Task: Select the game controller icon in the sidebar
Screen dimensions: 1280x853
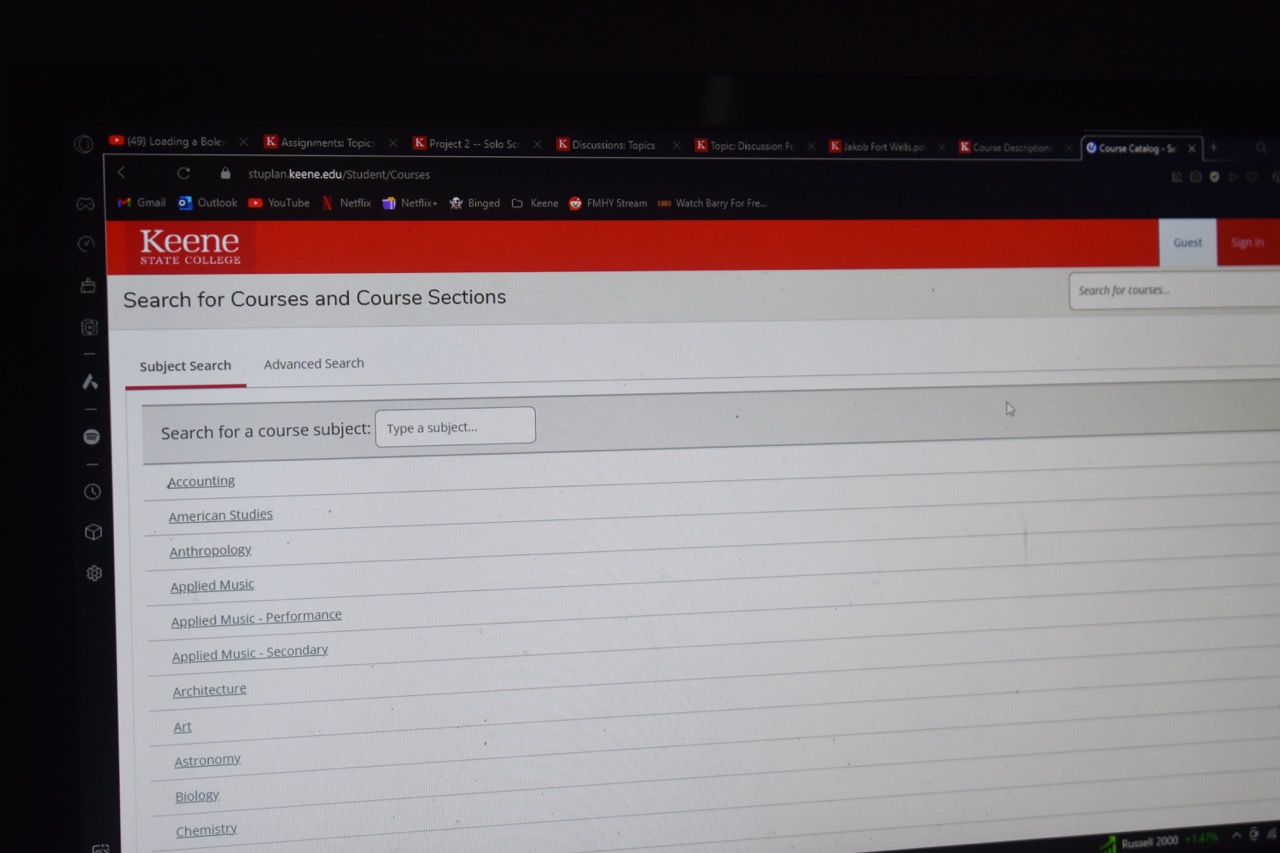Action: 85,203
